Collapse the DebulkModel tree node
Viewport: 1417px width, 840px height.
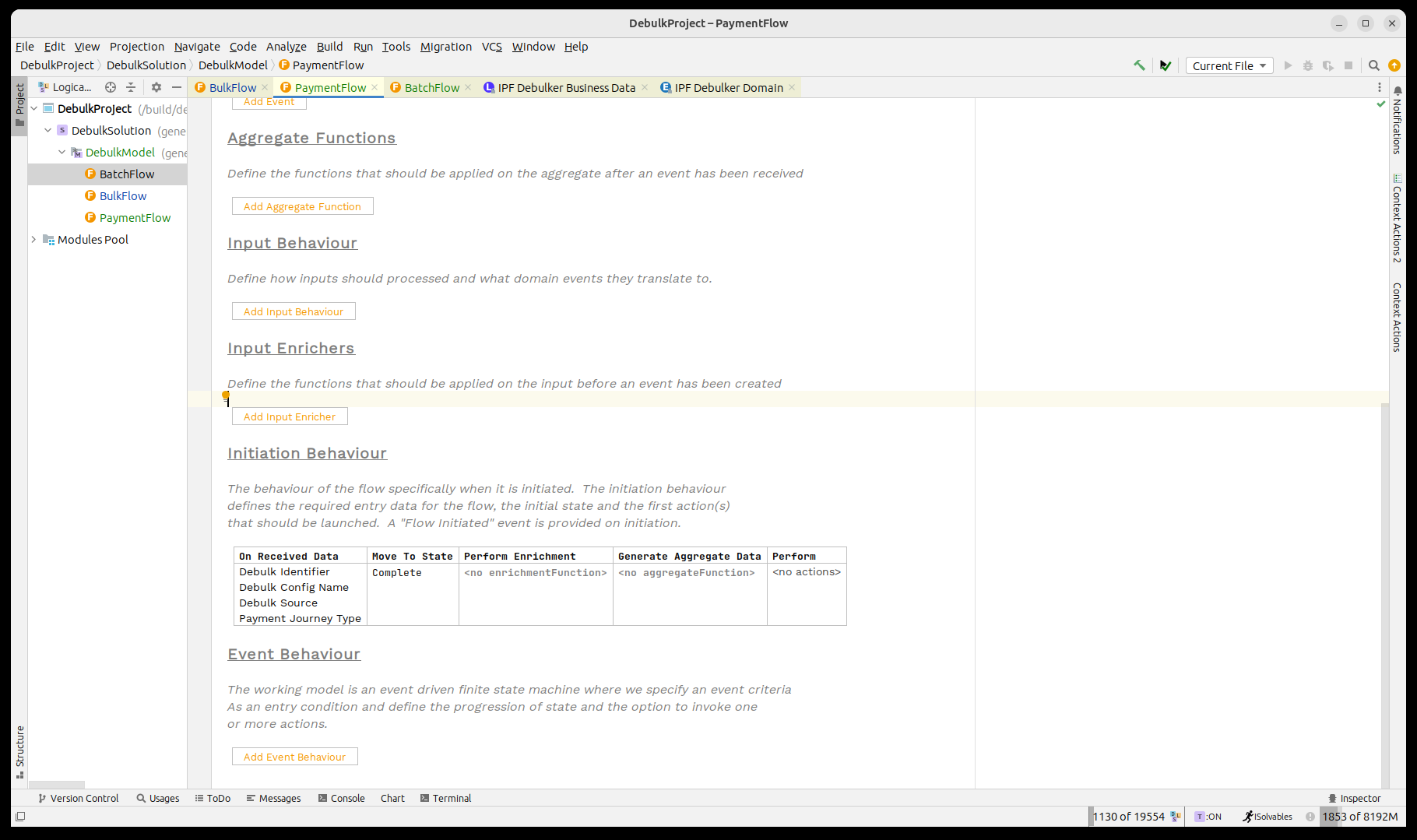62,153
